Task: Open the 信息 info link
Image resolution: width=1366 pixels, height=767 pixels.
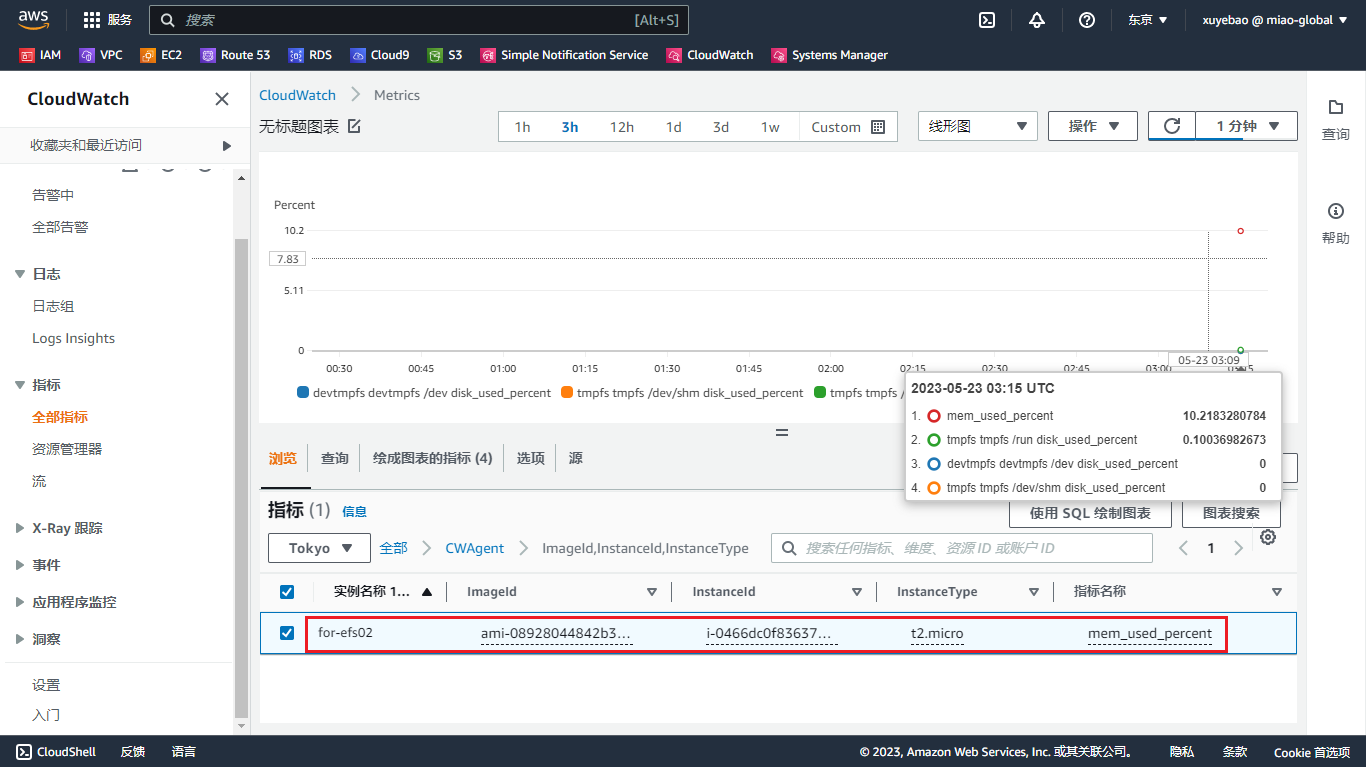Action: point(355,511)
